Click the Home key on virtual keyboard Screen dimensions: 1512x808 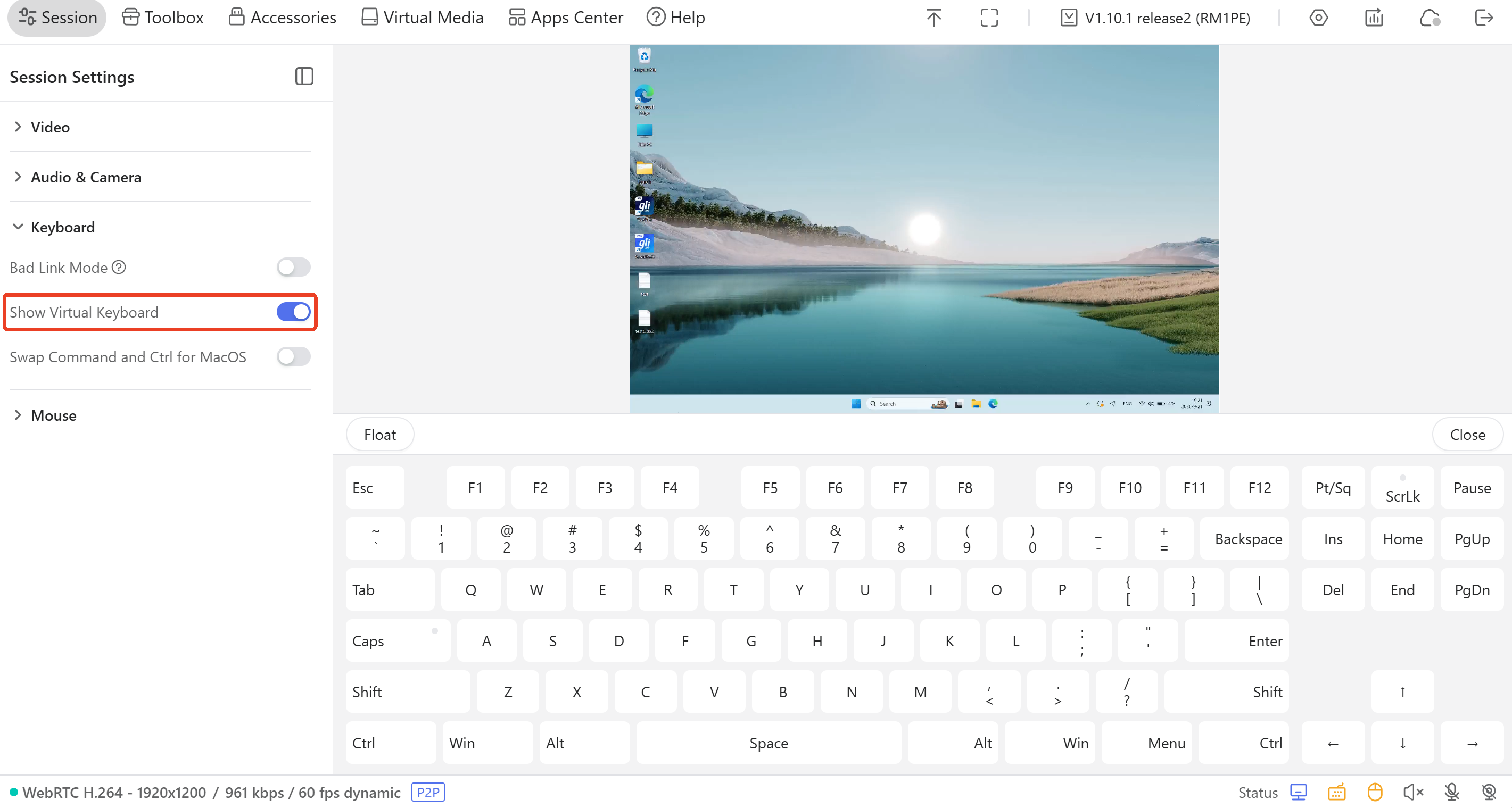point(1402,539)
